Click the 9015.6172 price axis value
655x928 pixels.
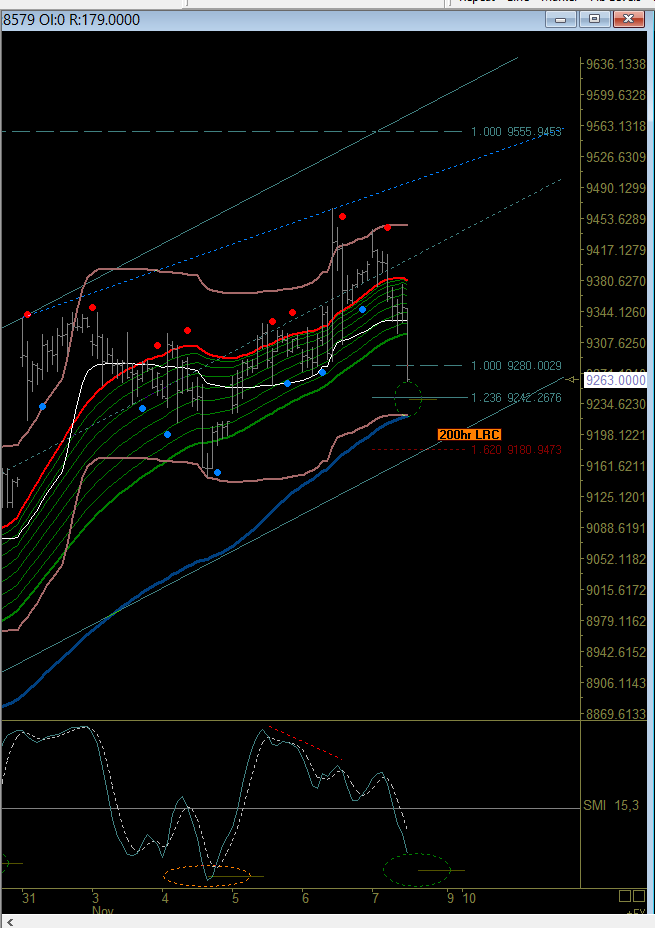615,590
